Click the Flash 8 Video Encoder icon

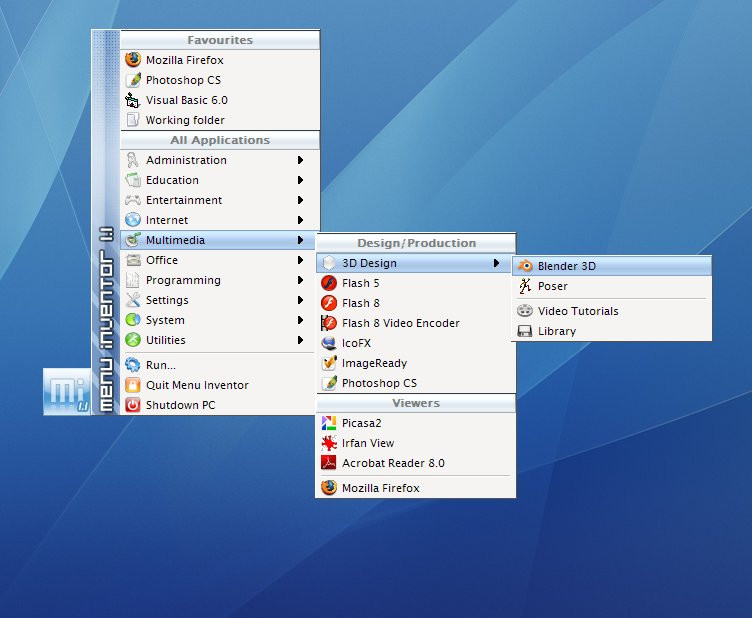click(329, 323)
